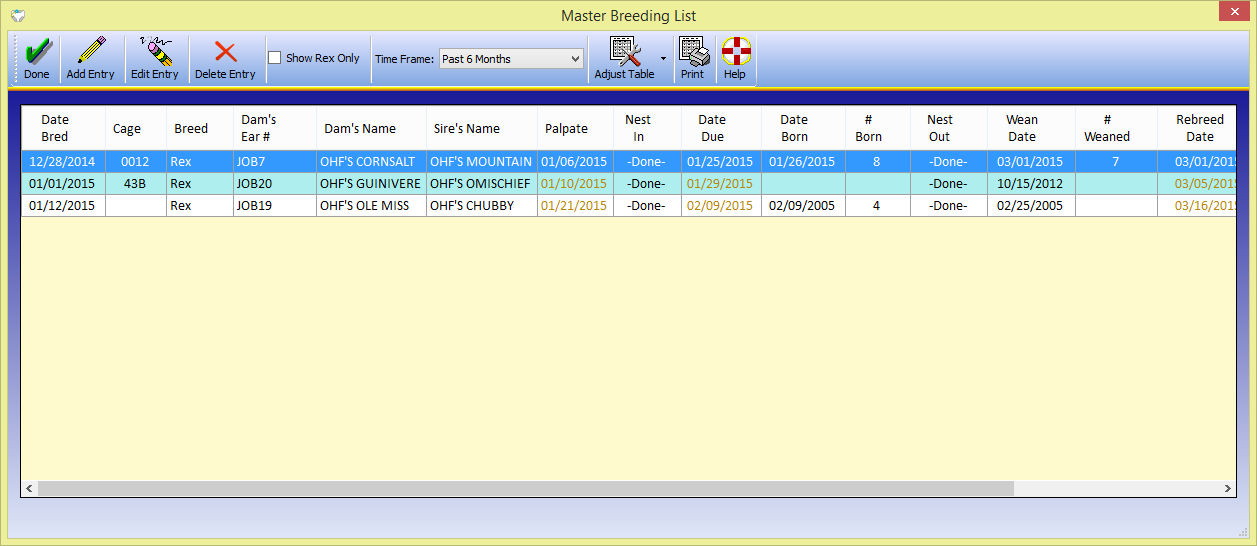Viewport: 1257px width, 546px height.
Task: Expand the Adjust Table dropdown arrow
Action: 663,59
